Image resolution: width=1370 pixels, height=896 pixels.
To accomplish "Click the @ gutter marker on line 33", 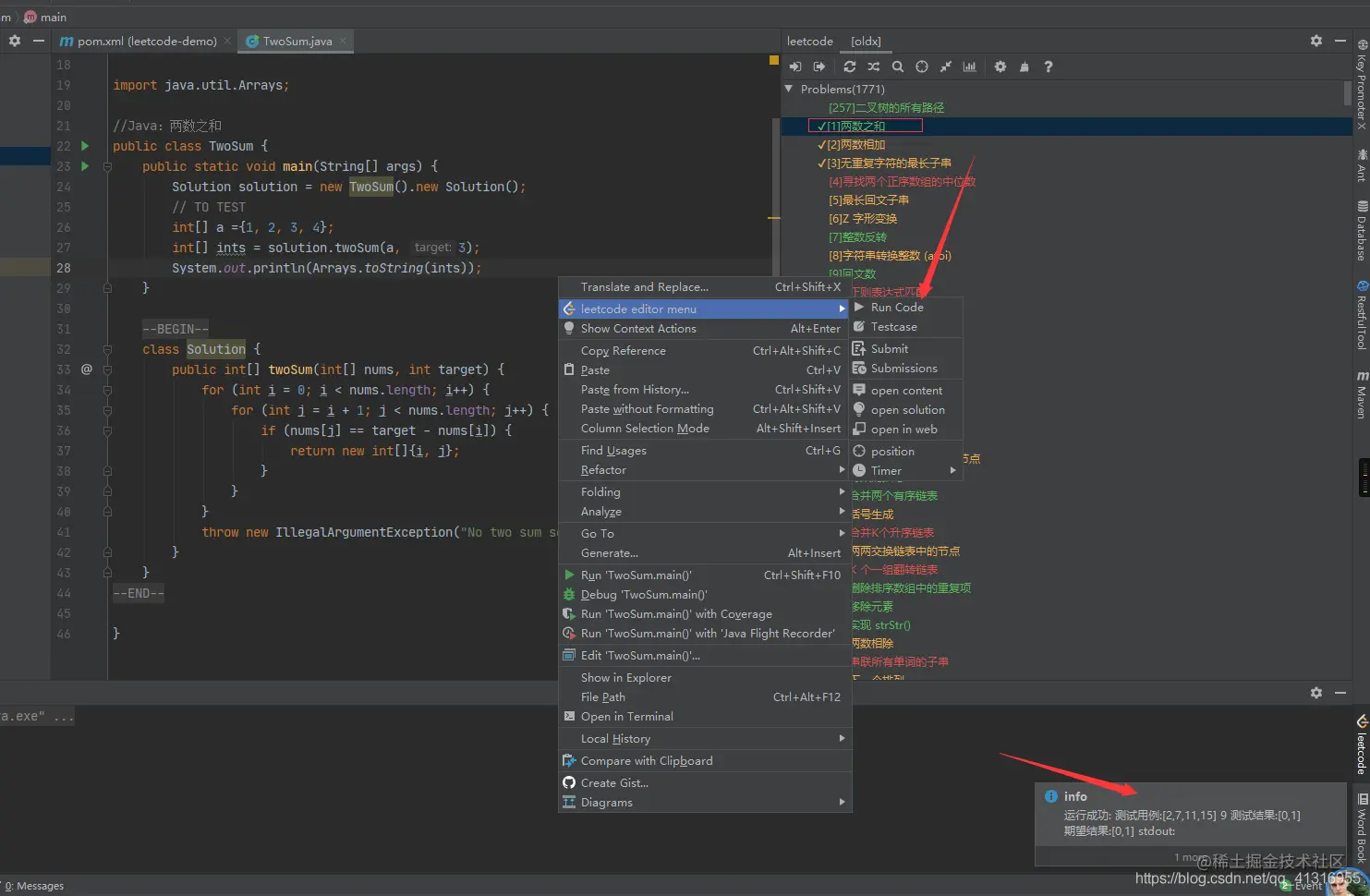I will point(87,369).
